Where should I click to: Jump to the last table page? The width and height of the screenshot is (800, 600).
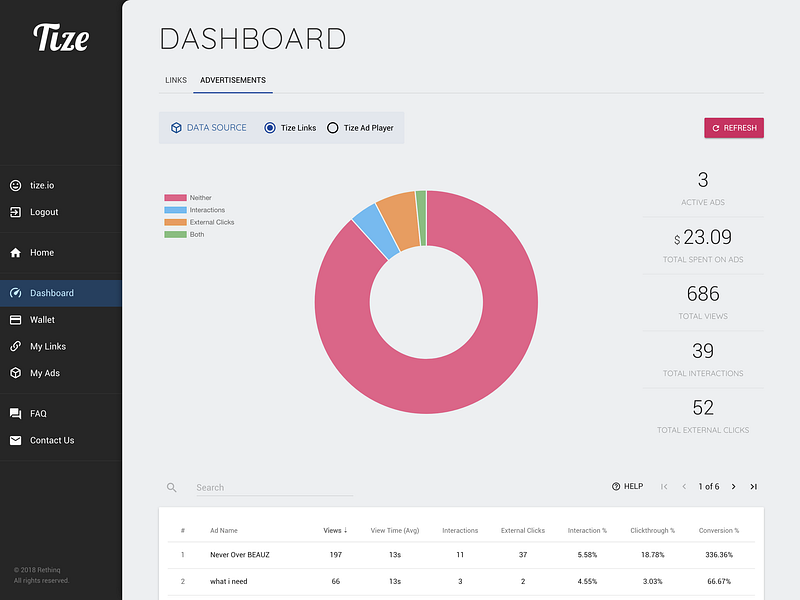coord(754,487)
